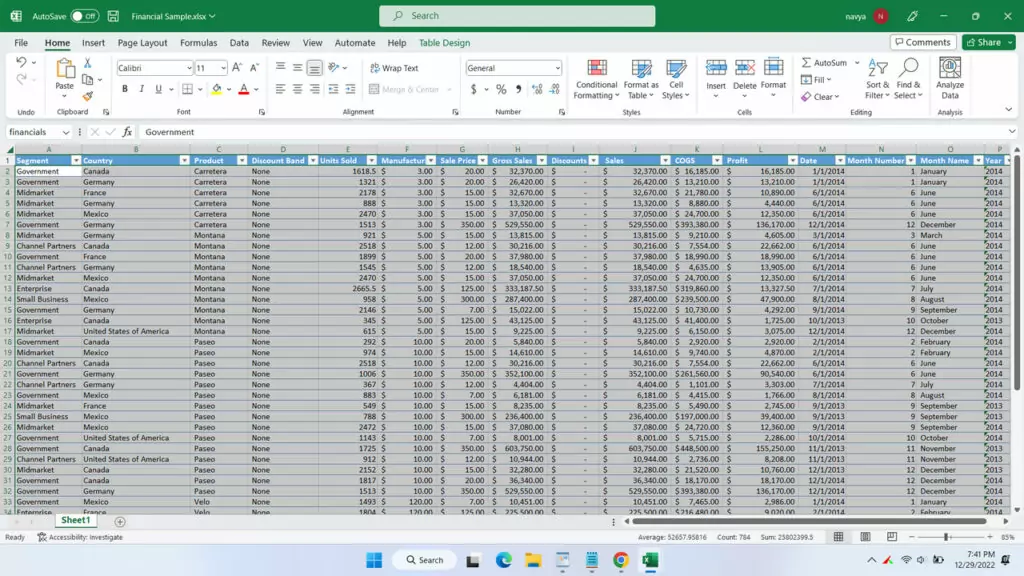Apply Italic formatting

[x=141, y=89]
